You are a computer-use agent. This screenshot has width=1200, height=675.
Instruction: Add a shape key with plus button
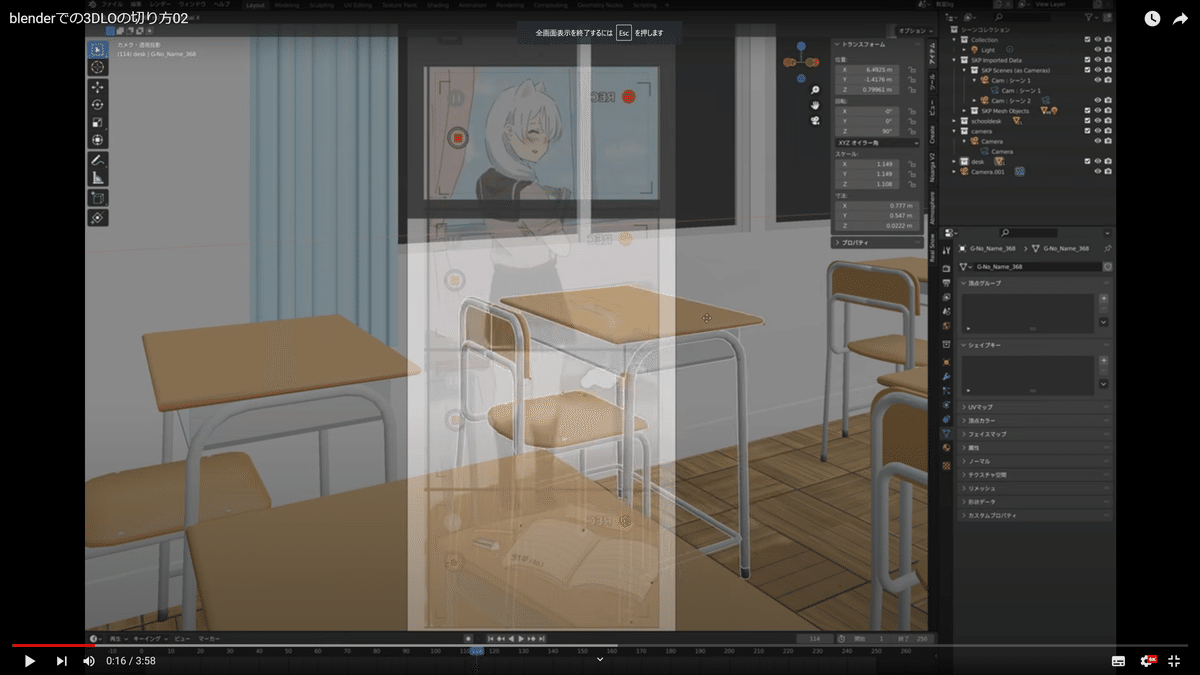click(1103, 360)
